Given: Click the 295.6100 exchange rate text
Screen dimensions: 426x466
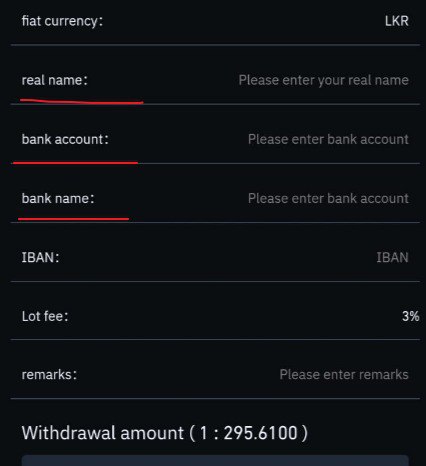Looking at the screenshot, I should [260, 433].
